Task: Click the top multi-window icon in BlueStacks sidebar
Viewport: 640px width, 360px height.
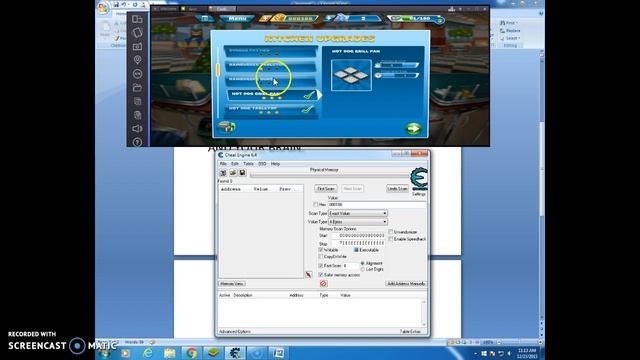Action: 138,19
